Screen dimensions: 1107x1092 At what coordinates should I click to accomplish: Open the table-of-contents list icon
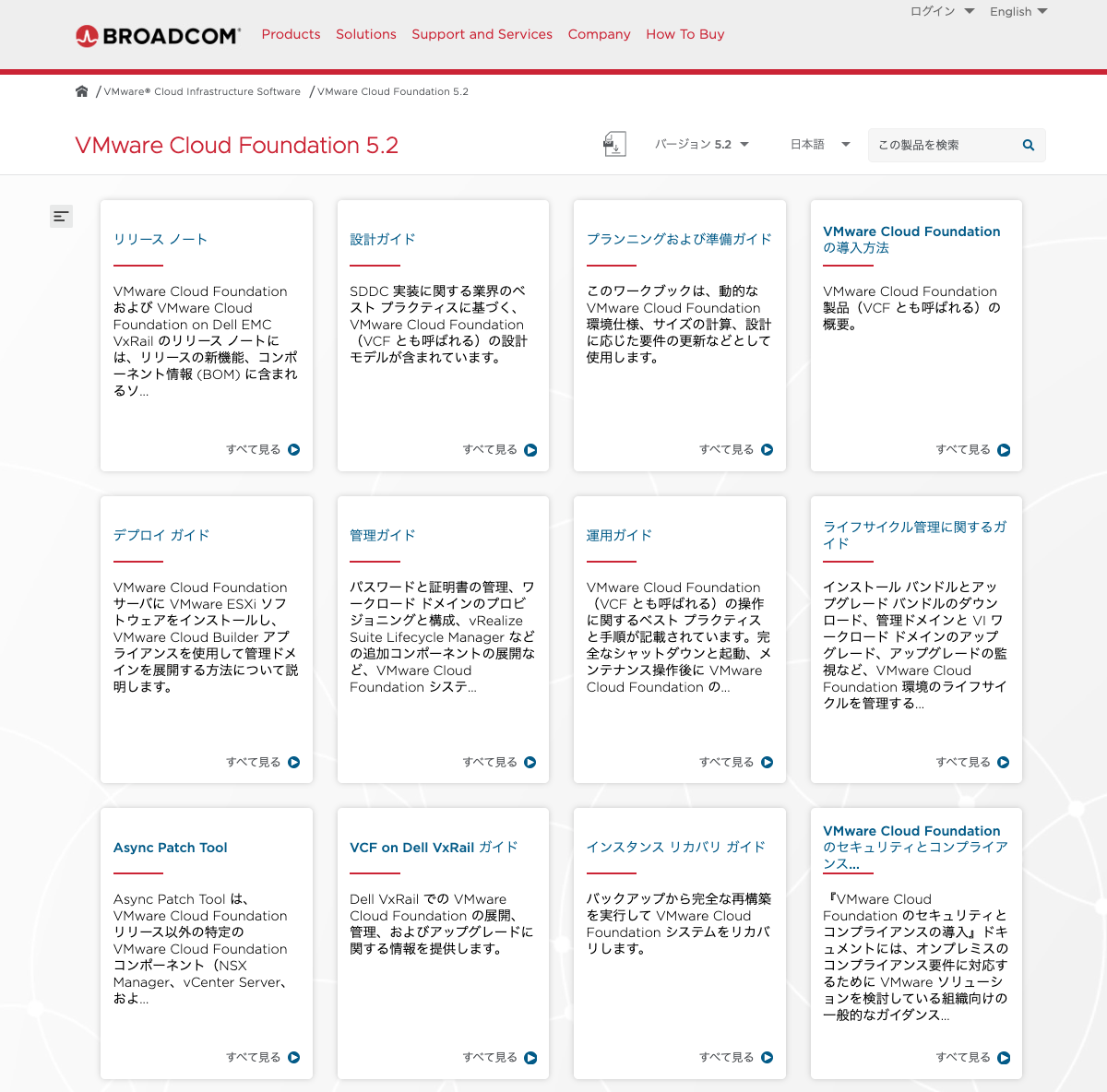tap(61, 216)
